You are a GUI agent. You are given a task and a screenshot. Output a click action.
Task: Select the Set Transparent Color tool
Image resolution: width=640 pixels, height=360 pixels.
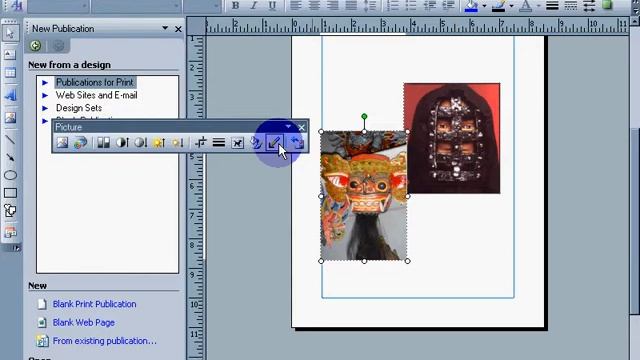pos(274,142)
